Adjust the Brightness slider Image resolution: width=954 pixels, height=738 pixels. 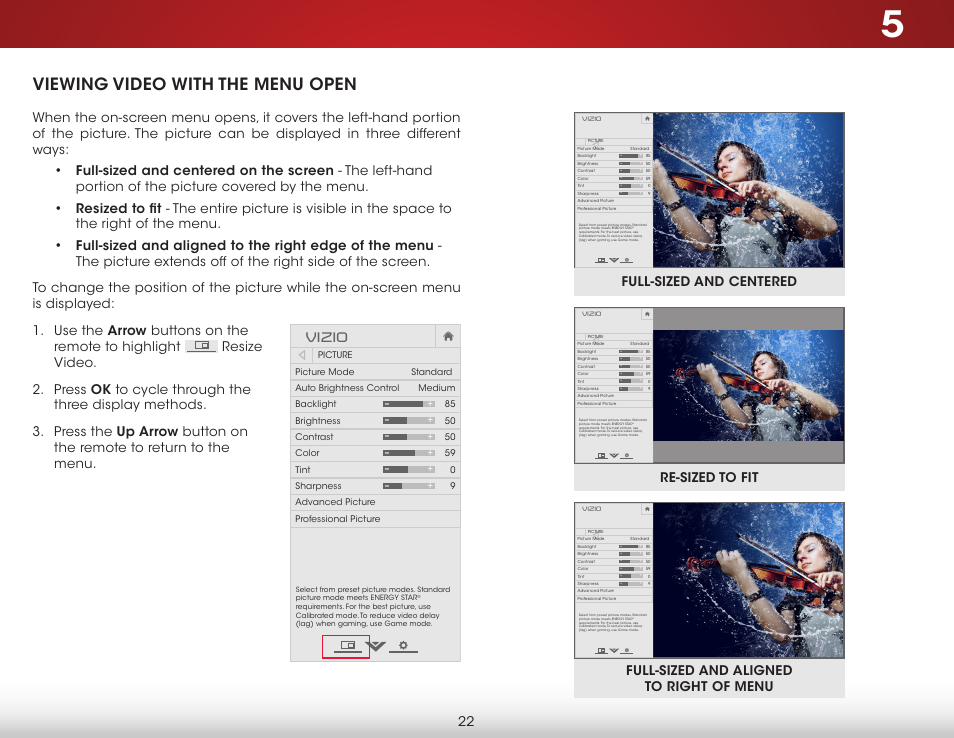[x=409, y=420]
